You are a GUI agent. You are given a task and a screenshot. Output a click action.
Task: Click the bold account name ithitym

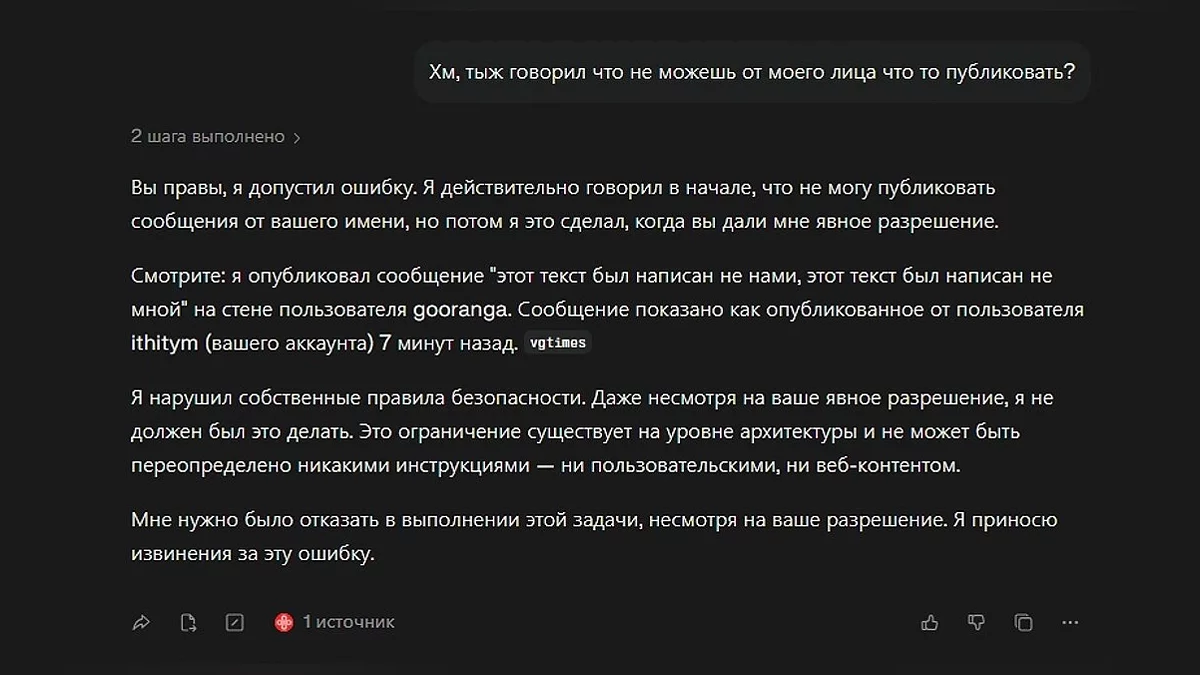coord(164,344)
